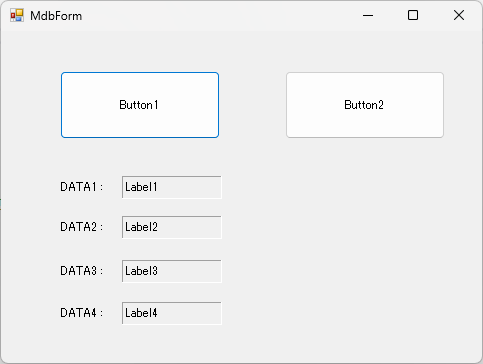Click the Button1 button
This screenshot has height=364, width=483.
point(140,105)
